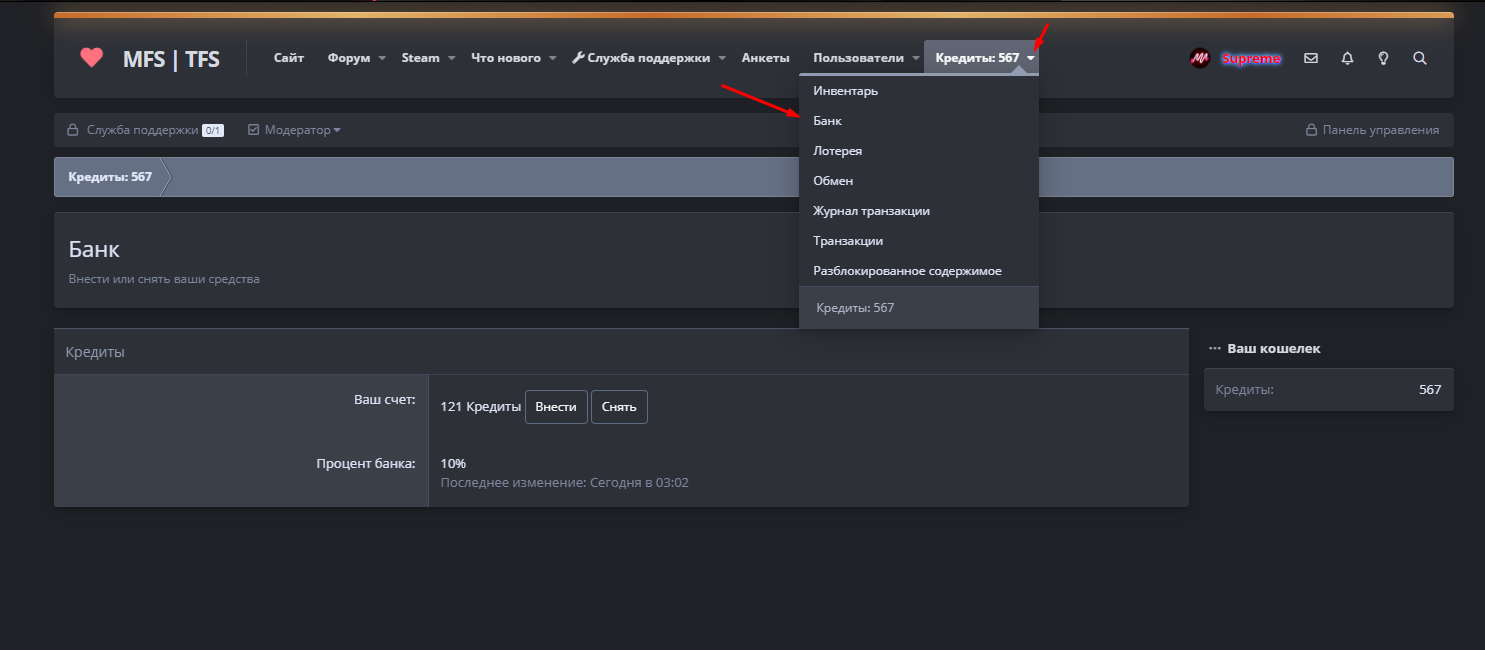Open the messages envelope icon
Viewport: 1485px width, 650px height.
coord(1311,59)
